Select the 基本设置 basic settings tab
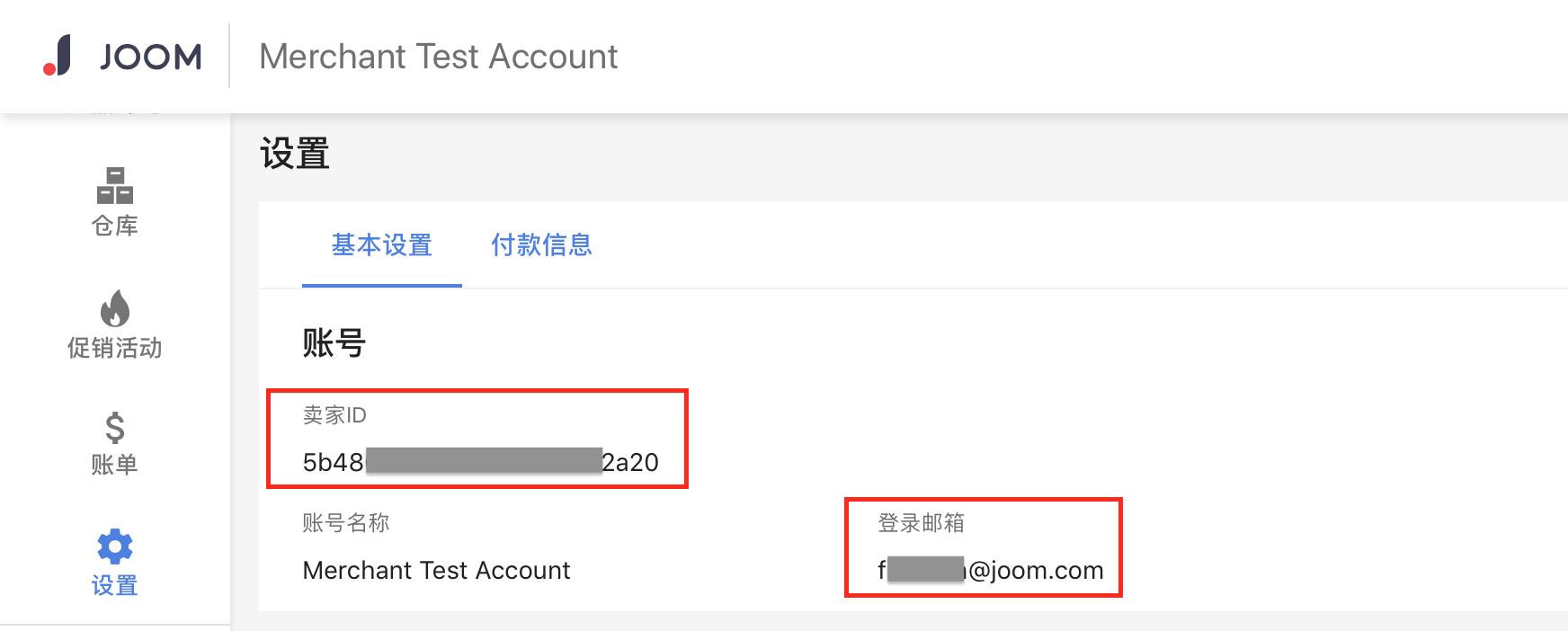 (381, 245)
